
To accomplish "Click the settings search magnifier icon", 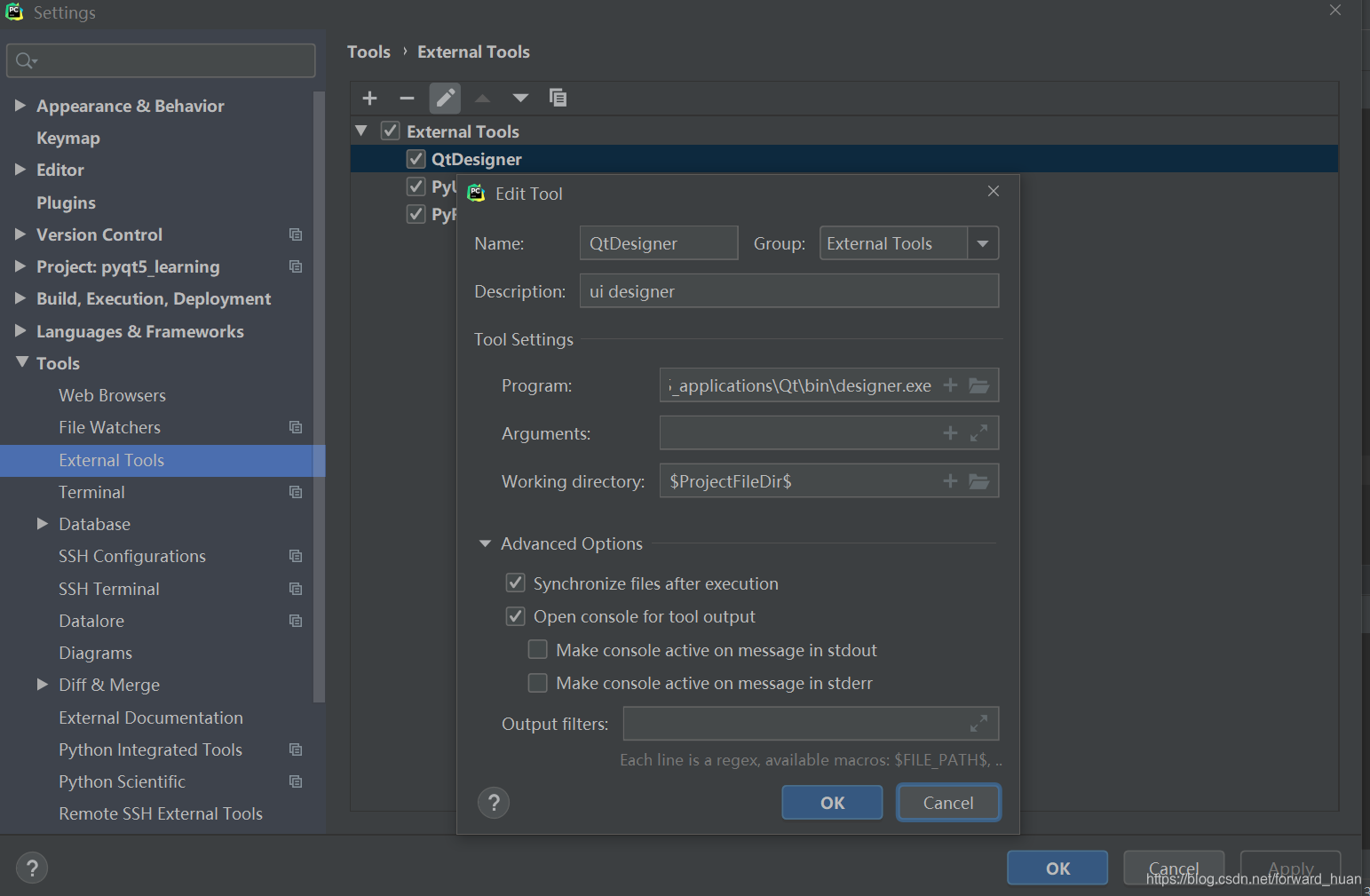I will [26, 60].
